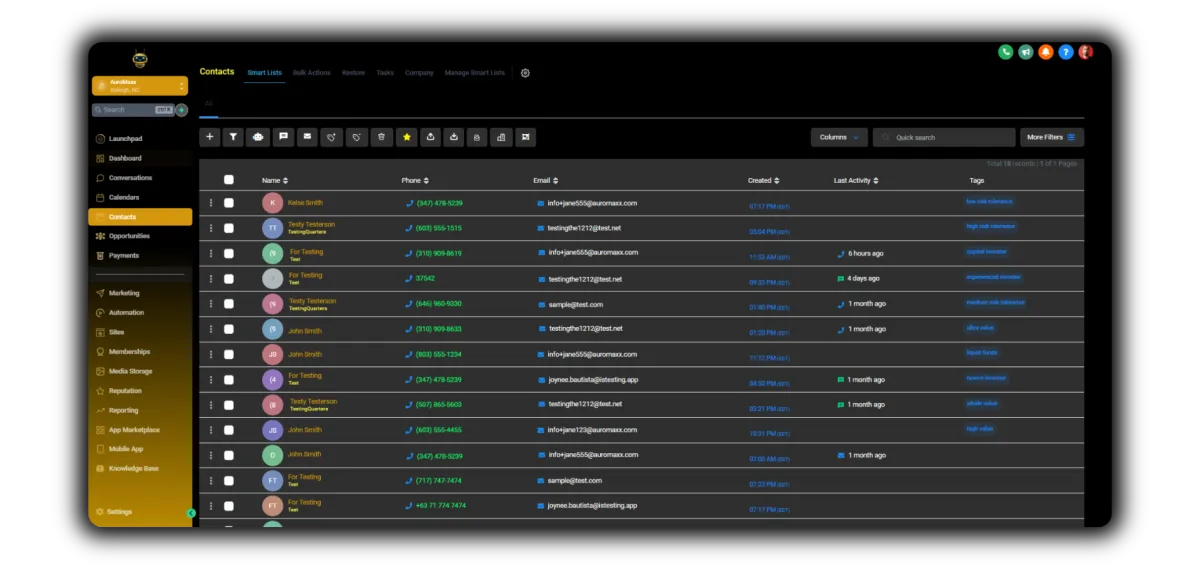Select checkbox for (646) 960-9330 row
This screenshot has height=574, width=1200.
[229, 304]
